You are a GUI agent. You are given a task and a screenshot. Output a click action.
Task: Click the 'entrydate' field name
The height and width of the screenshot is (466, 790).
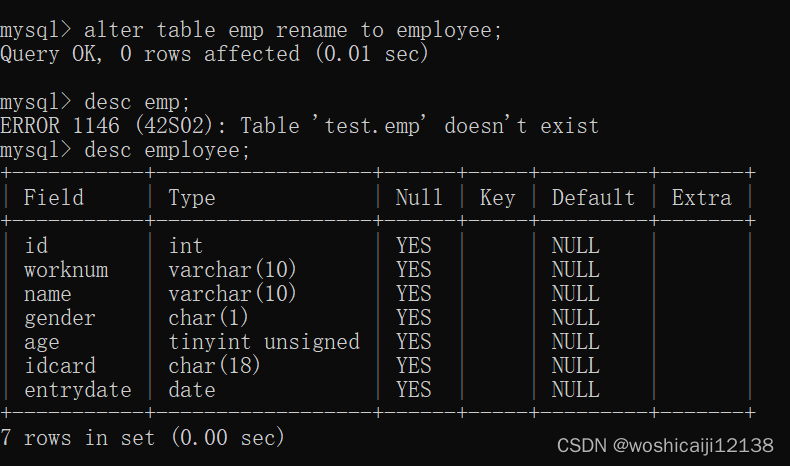(x=78, y=390)
